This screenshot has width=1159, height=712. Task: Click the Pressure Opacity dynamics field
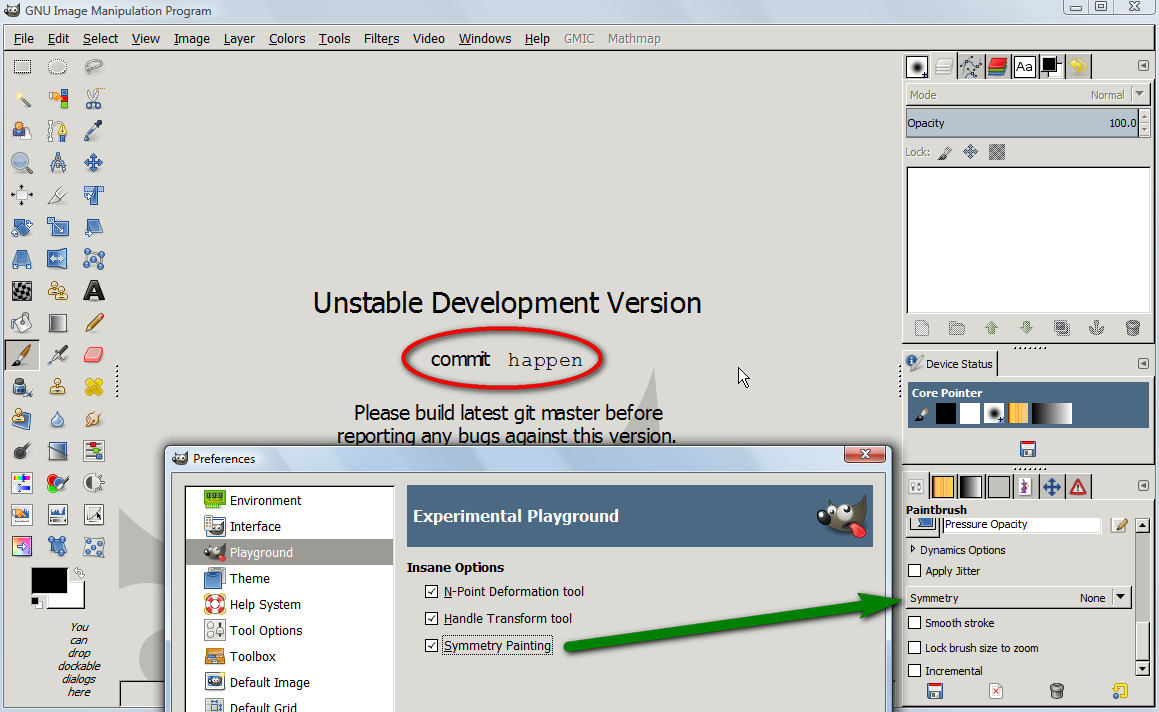(x=1022, y=524)
